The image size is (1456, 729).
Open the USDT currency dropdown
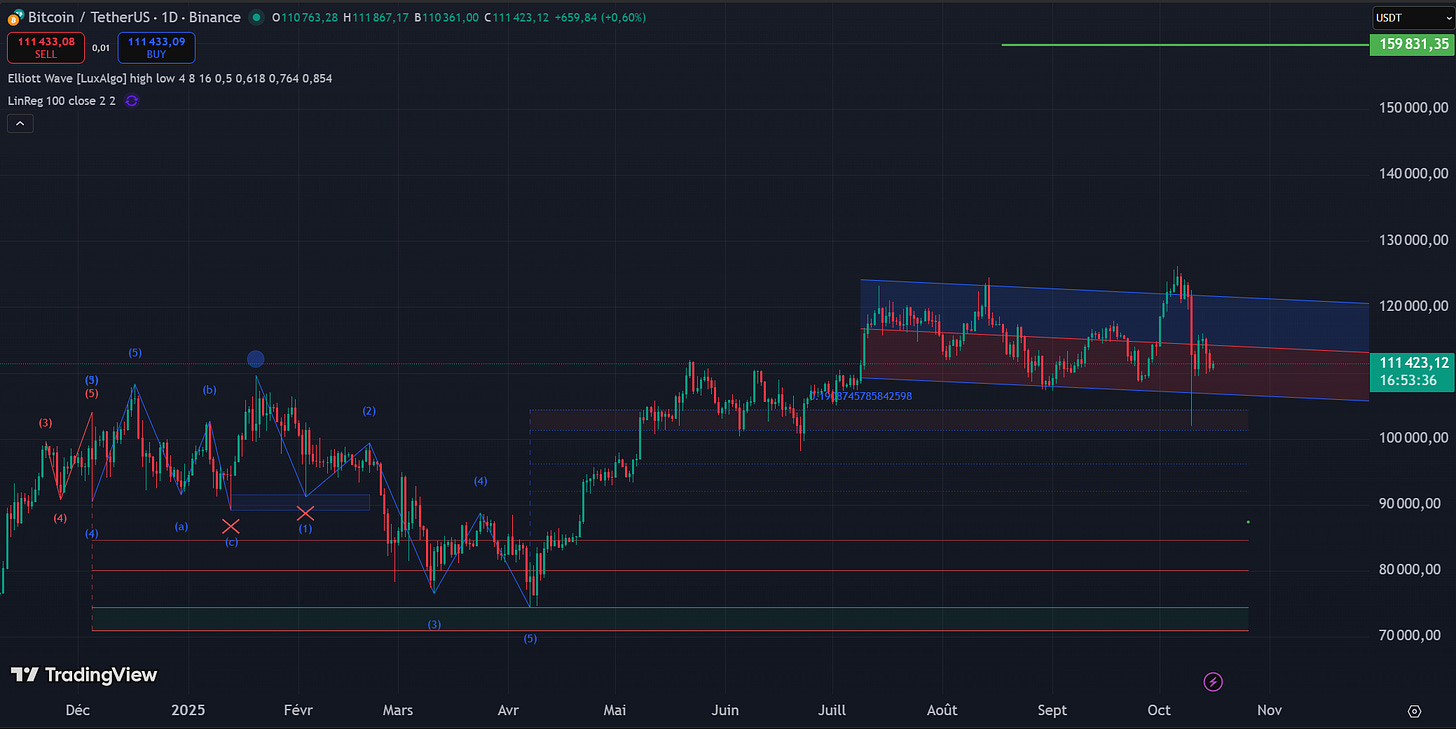tap(1411, 17)
